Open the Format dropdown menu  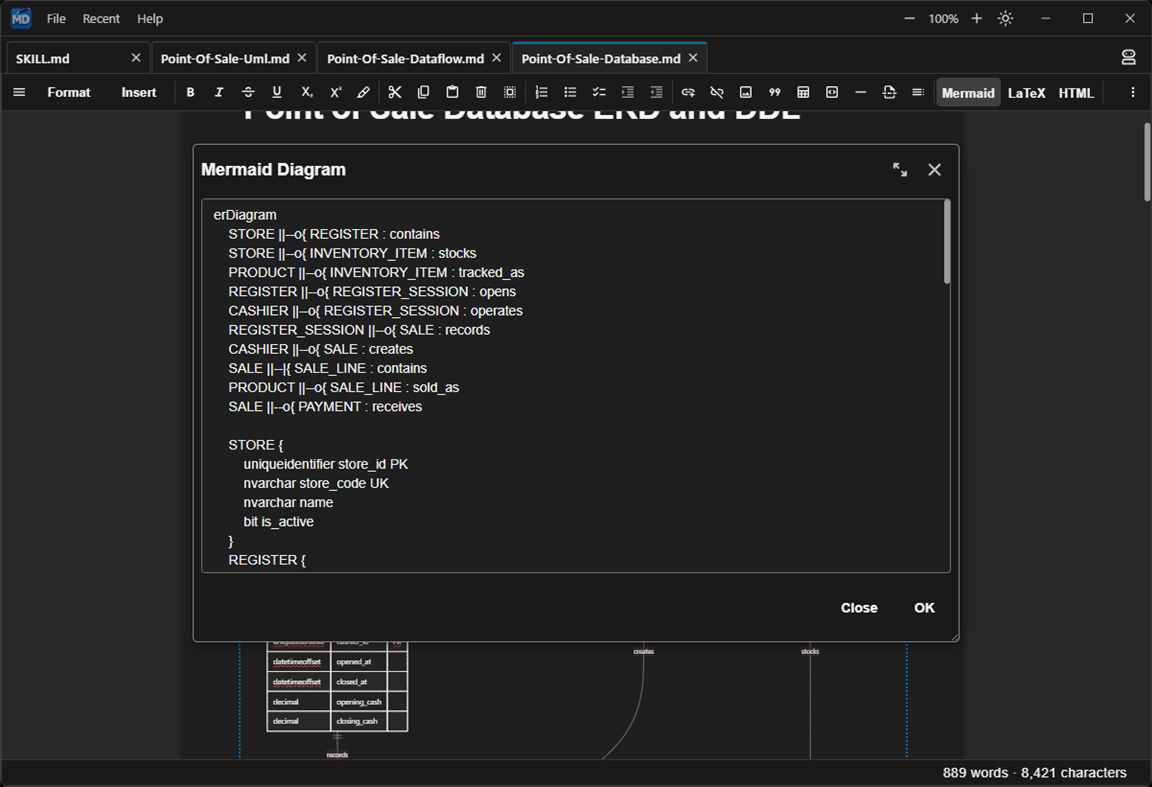point(69,93)
